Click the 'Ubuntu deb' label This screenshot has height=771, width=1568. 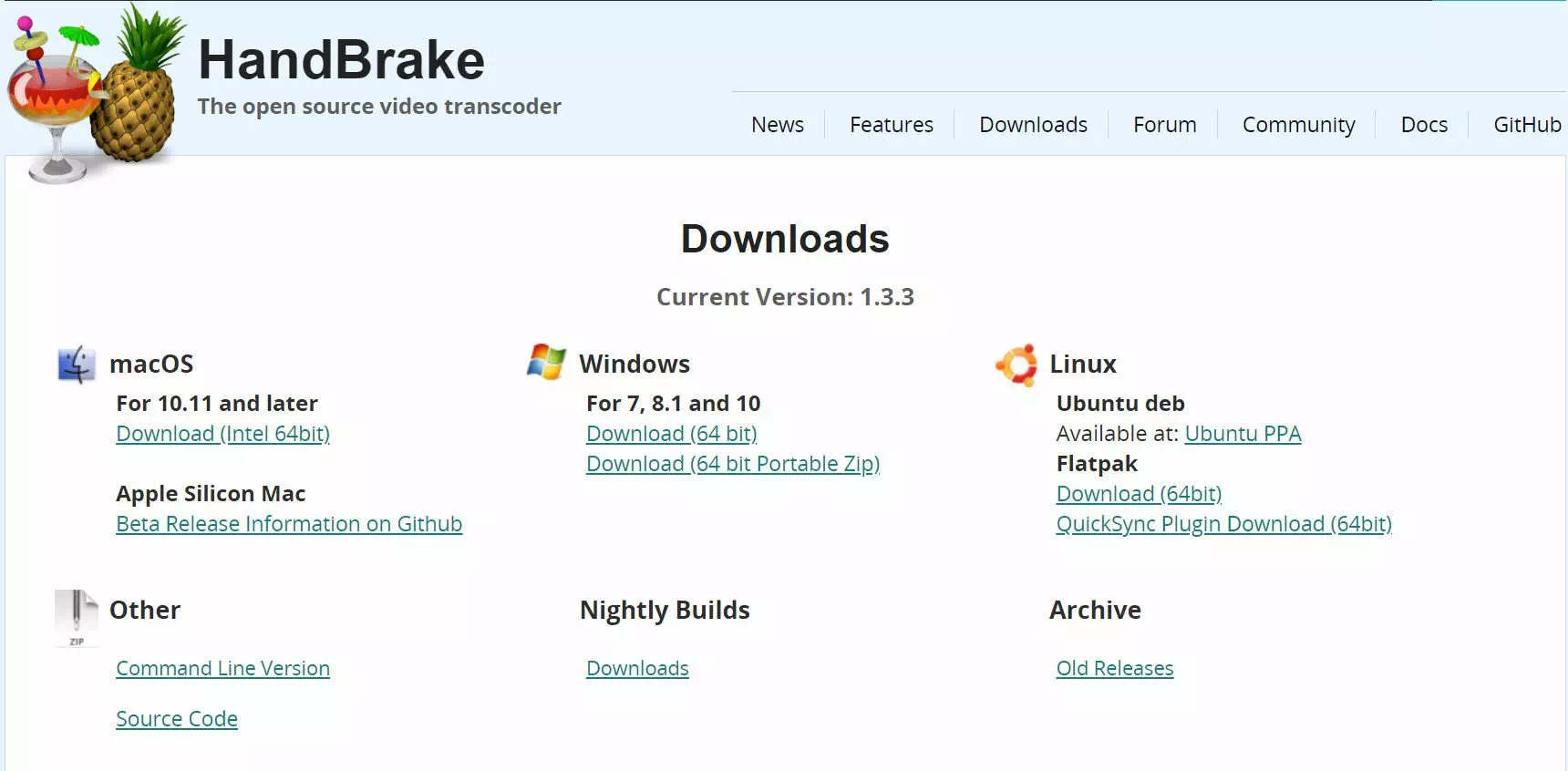coord(1120,404)
